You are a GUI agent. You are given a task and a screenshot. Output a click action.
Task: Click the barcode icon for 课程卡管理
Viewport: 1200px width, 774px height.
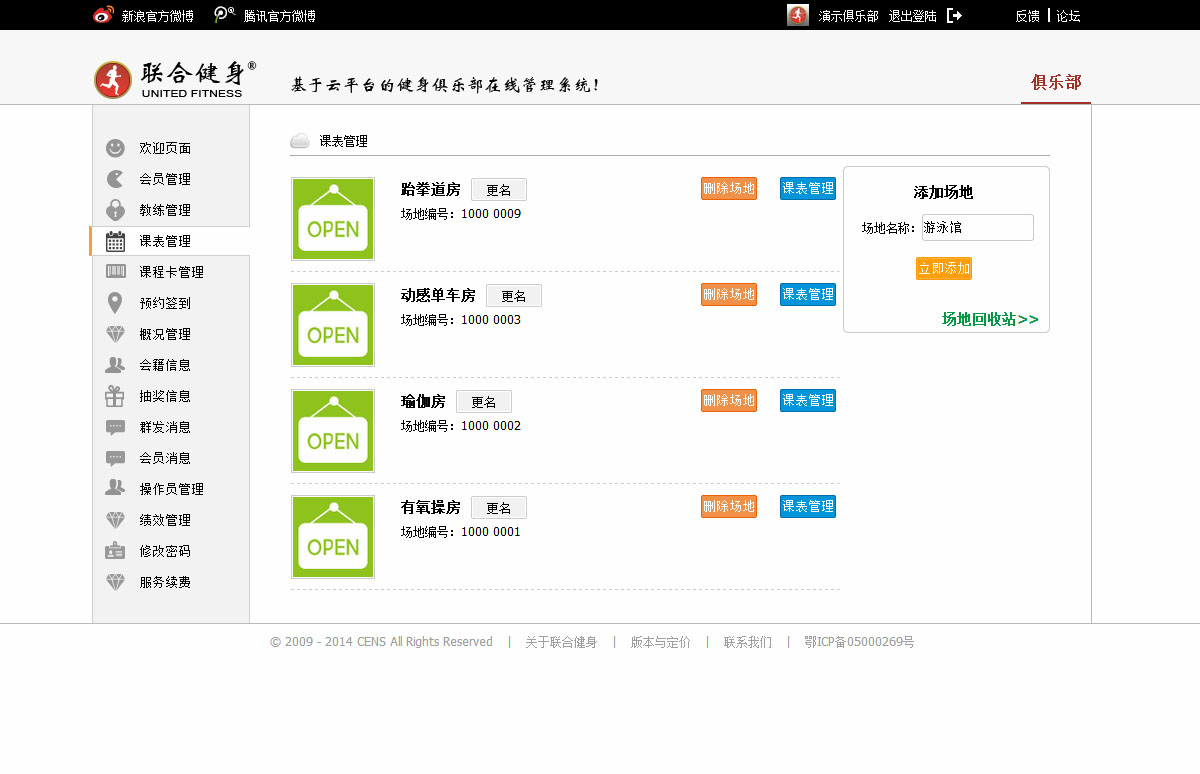115,272
